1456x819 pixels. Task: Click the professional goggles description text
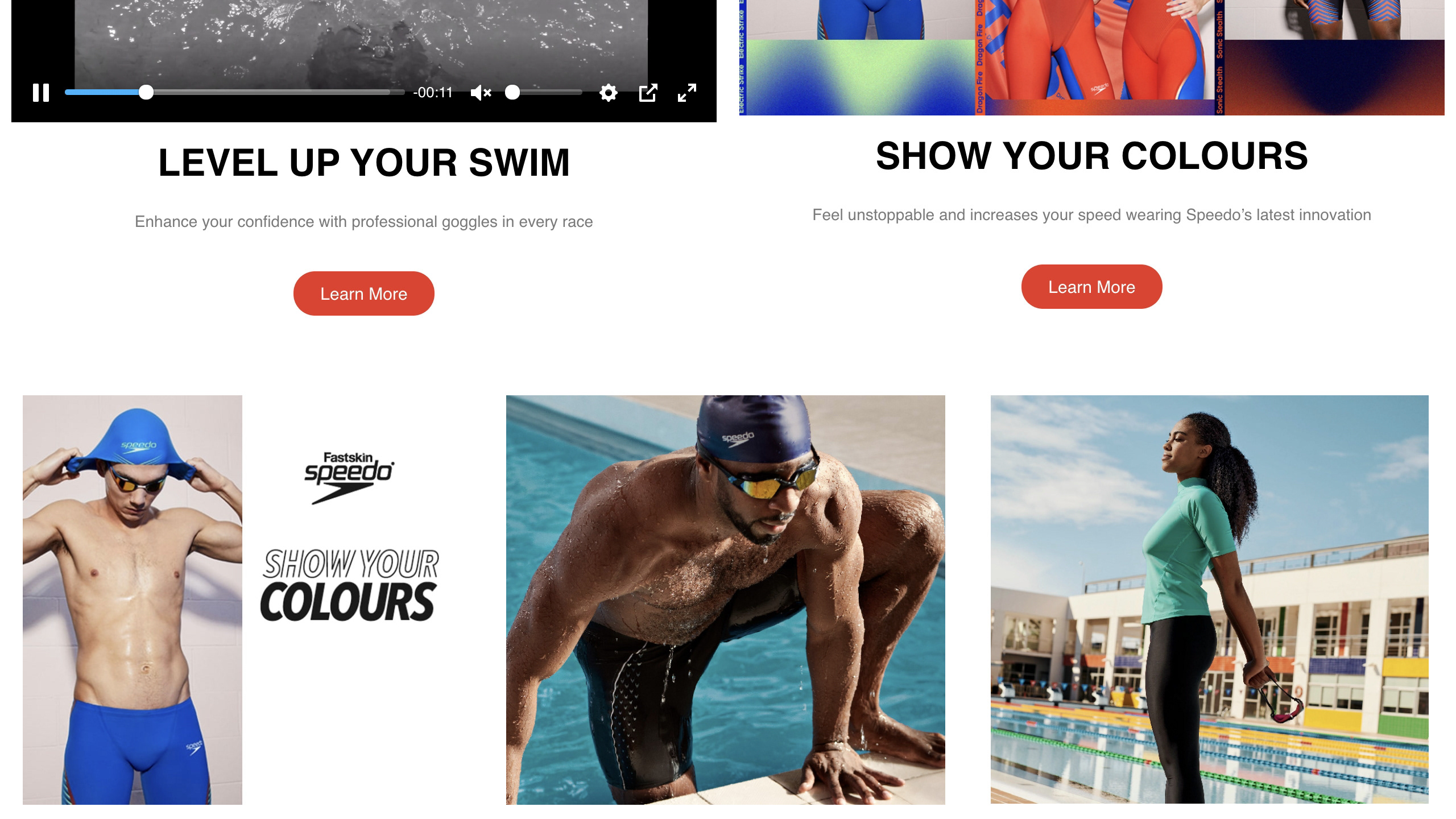click(x=364, y=221)
